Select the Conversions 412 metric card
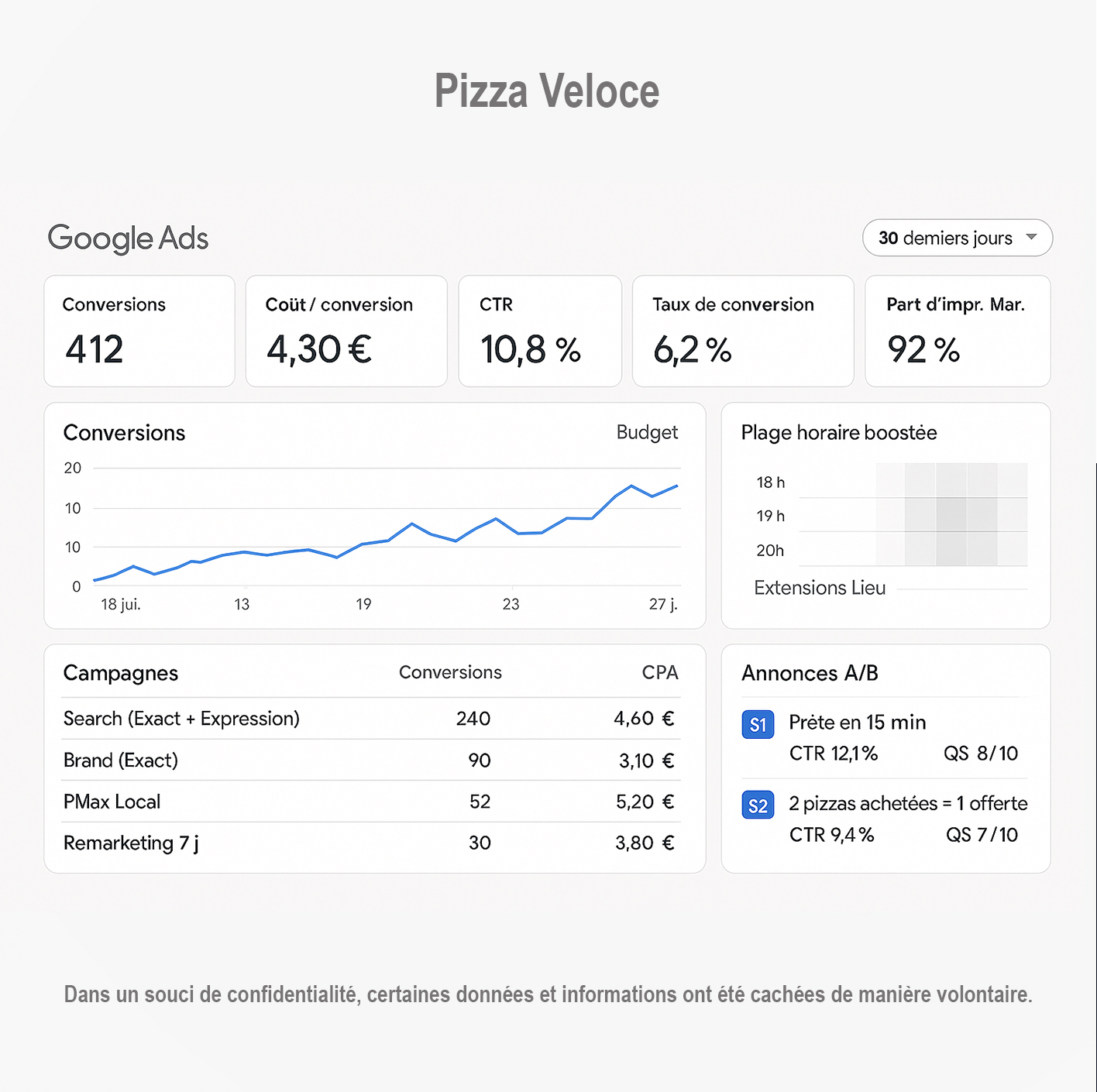 (x=139, y=331)
